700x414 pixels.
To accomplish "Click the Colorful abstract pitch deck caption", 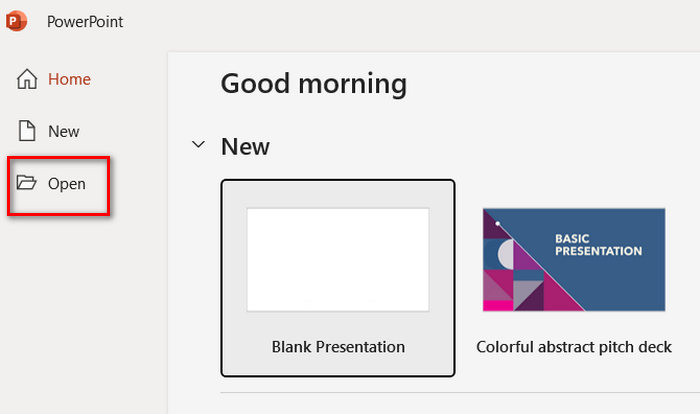I will click(573, 347).
